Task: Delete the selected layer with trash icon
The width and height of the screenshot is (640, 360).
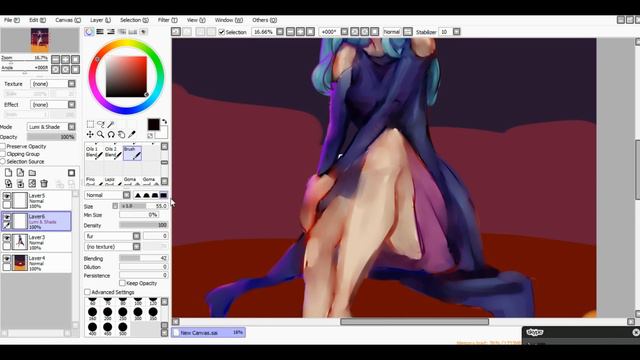Action: 44,184
